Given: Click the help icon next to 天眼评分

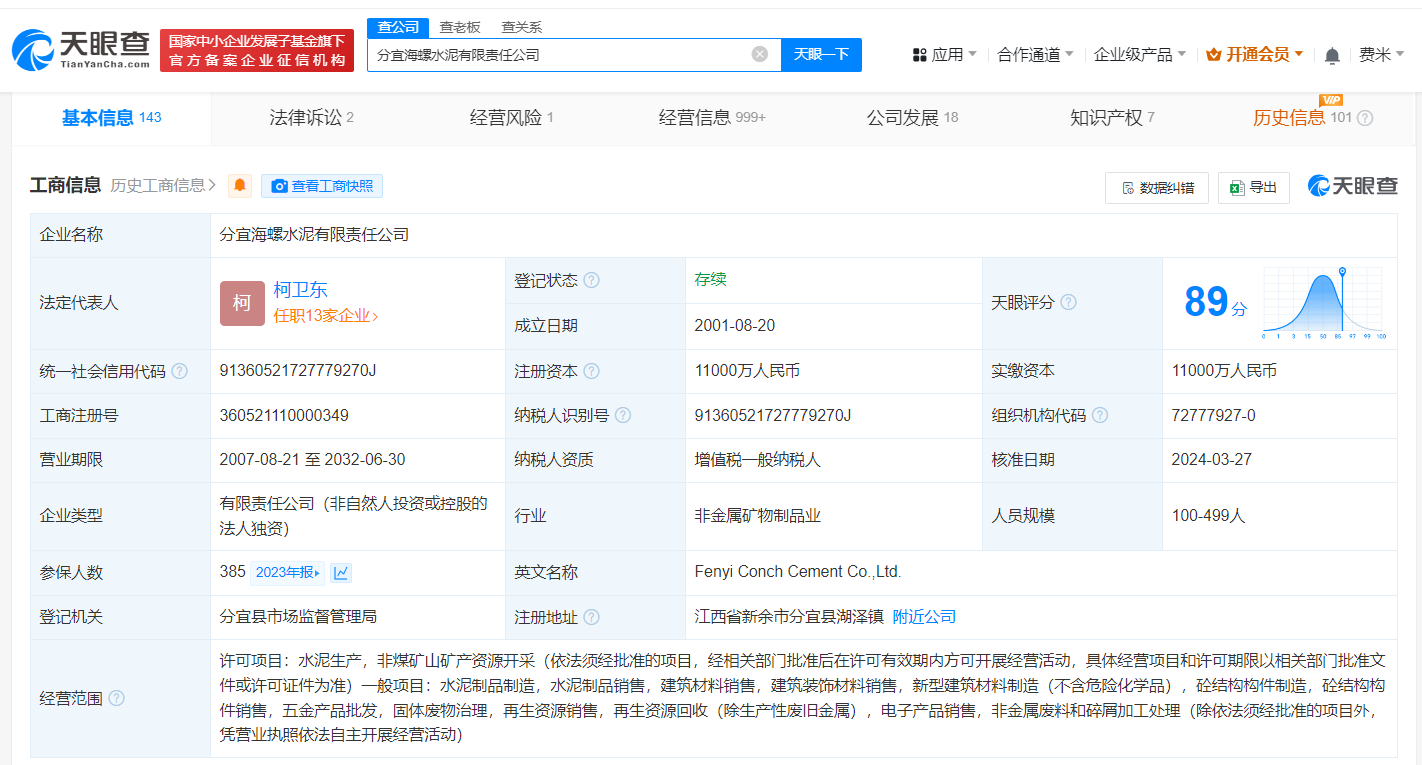Looking at the screenshot, I should (1069, 302).
